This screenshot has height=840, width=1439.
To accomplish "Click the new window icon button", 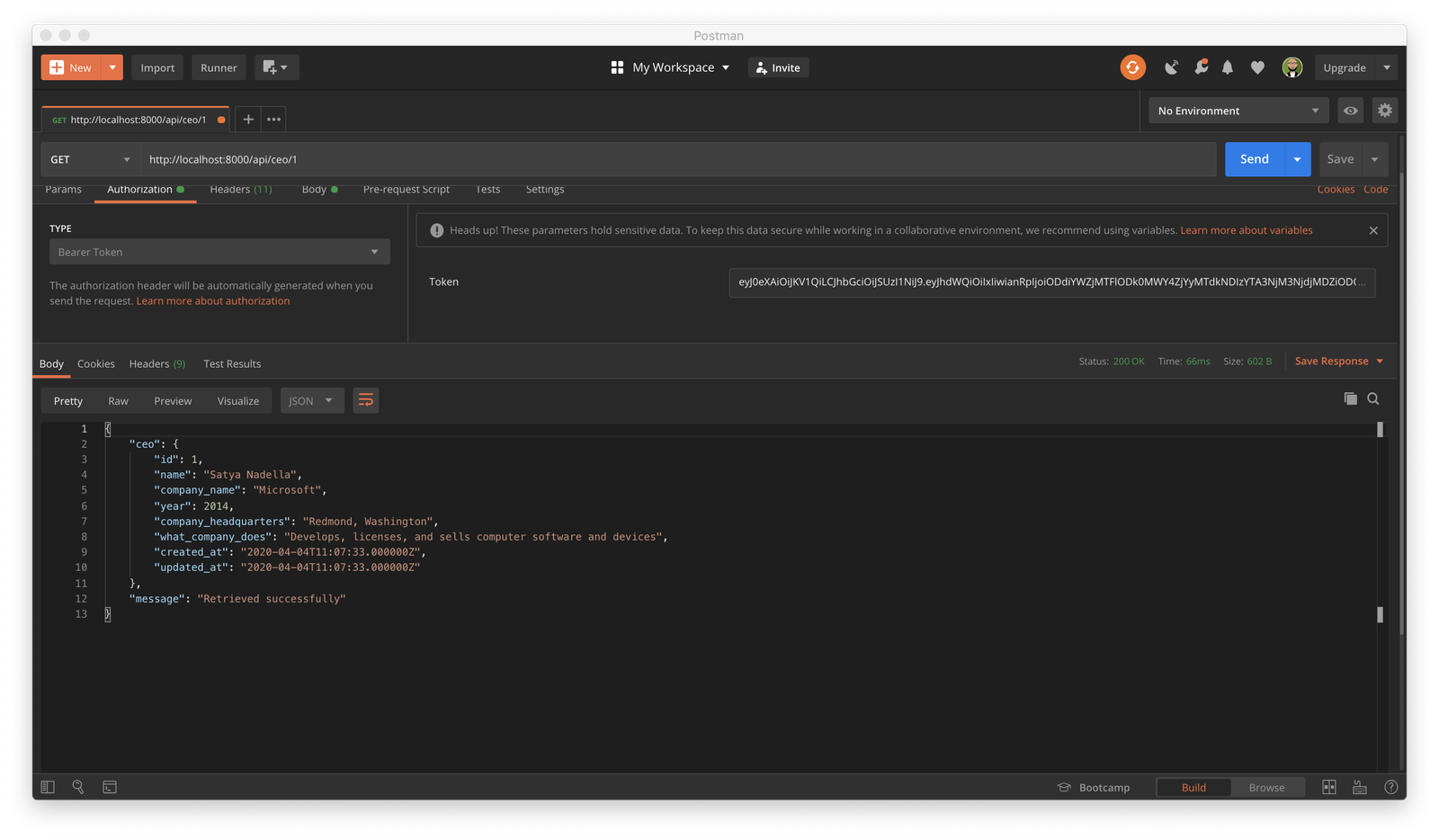I will tap(276, 67).
